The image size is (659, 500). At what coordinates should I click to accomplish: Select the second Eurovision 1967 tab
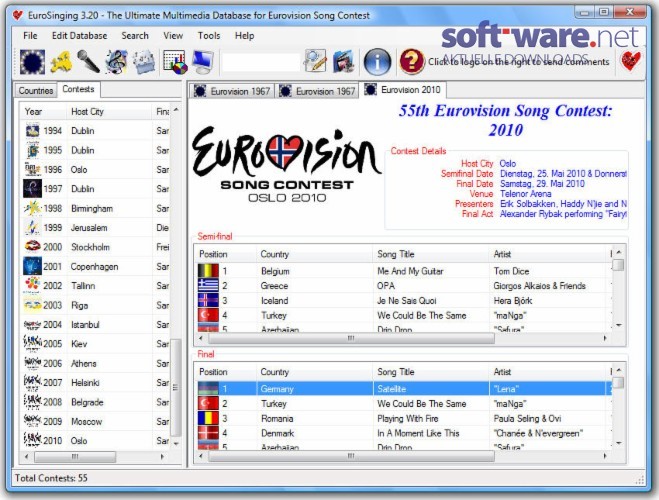pyautogui.click(x=317, y=91)
